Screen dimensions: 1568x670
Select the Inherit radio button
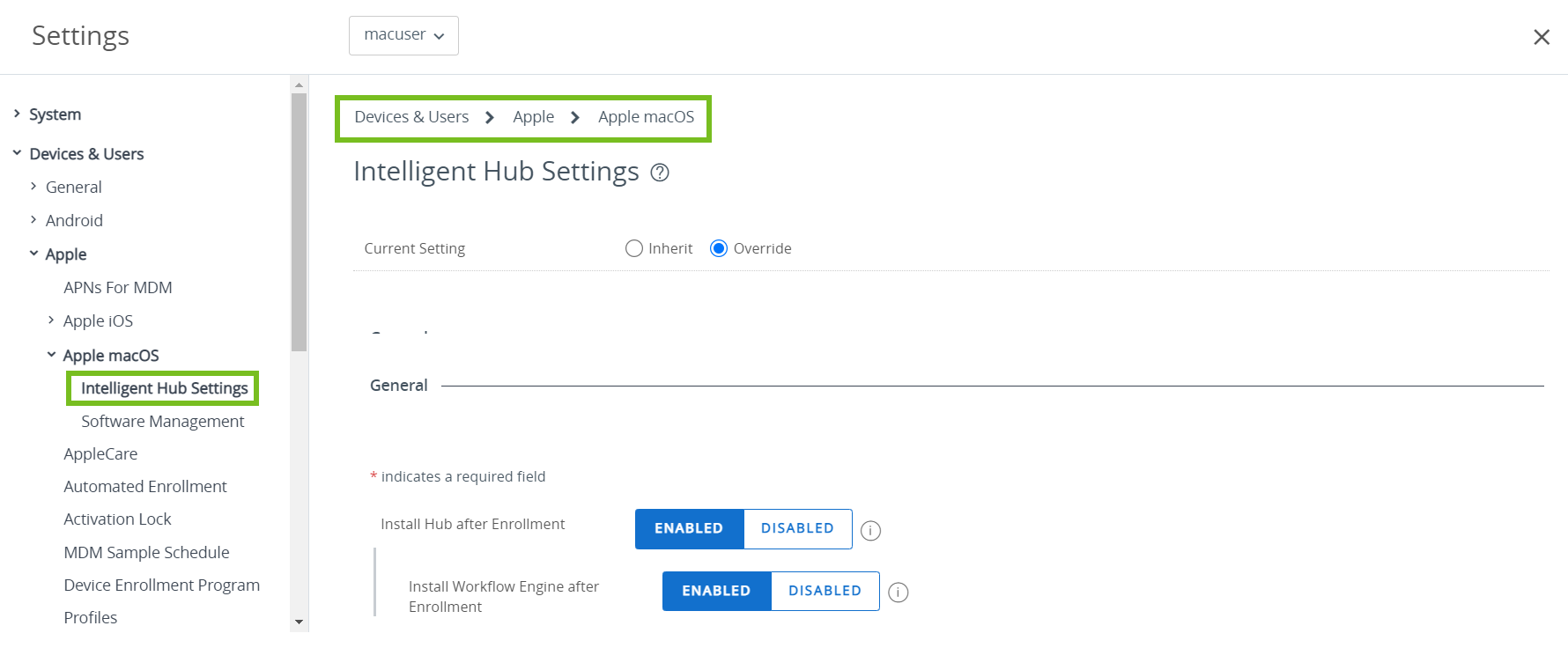(x=633, y=248)
